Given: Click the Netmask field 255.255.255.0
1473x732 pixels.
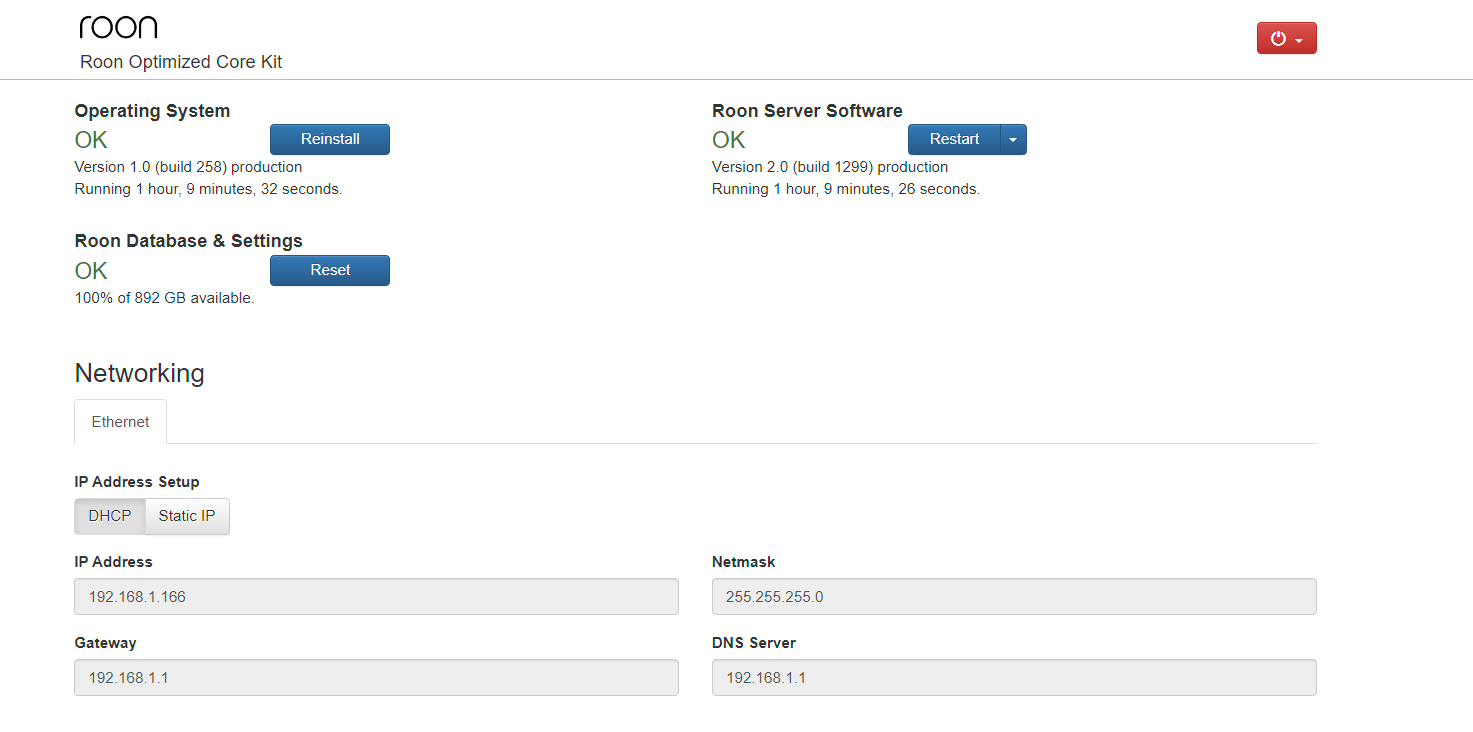Looking at the screenshot, I should click(x=1014, y=597).
